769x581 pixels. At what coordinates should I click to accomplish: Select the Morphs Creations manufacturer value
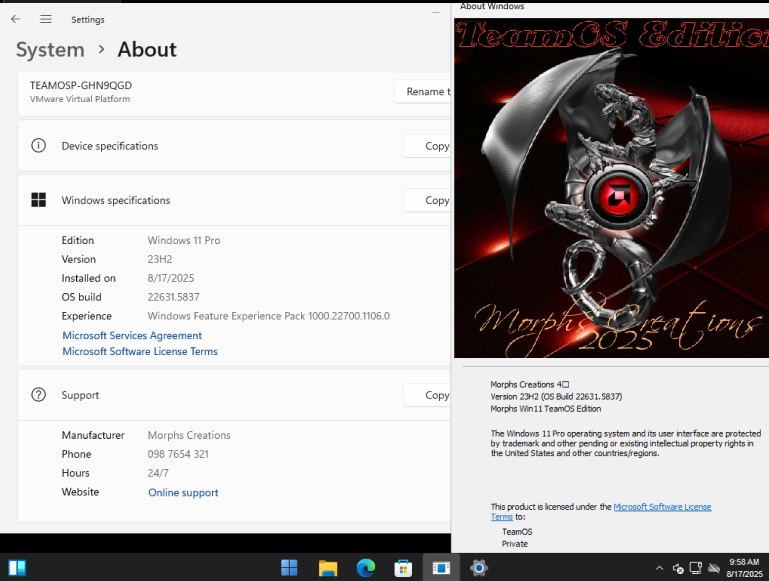click(x=189, y=435)
